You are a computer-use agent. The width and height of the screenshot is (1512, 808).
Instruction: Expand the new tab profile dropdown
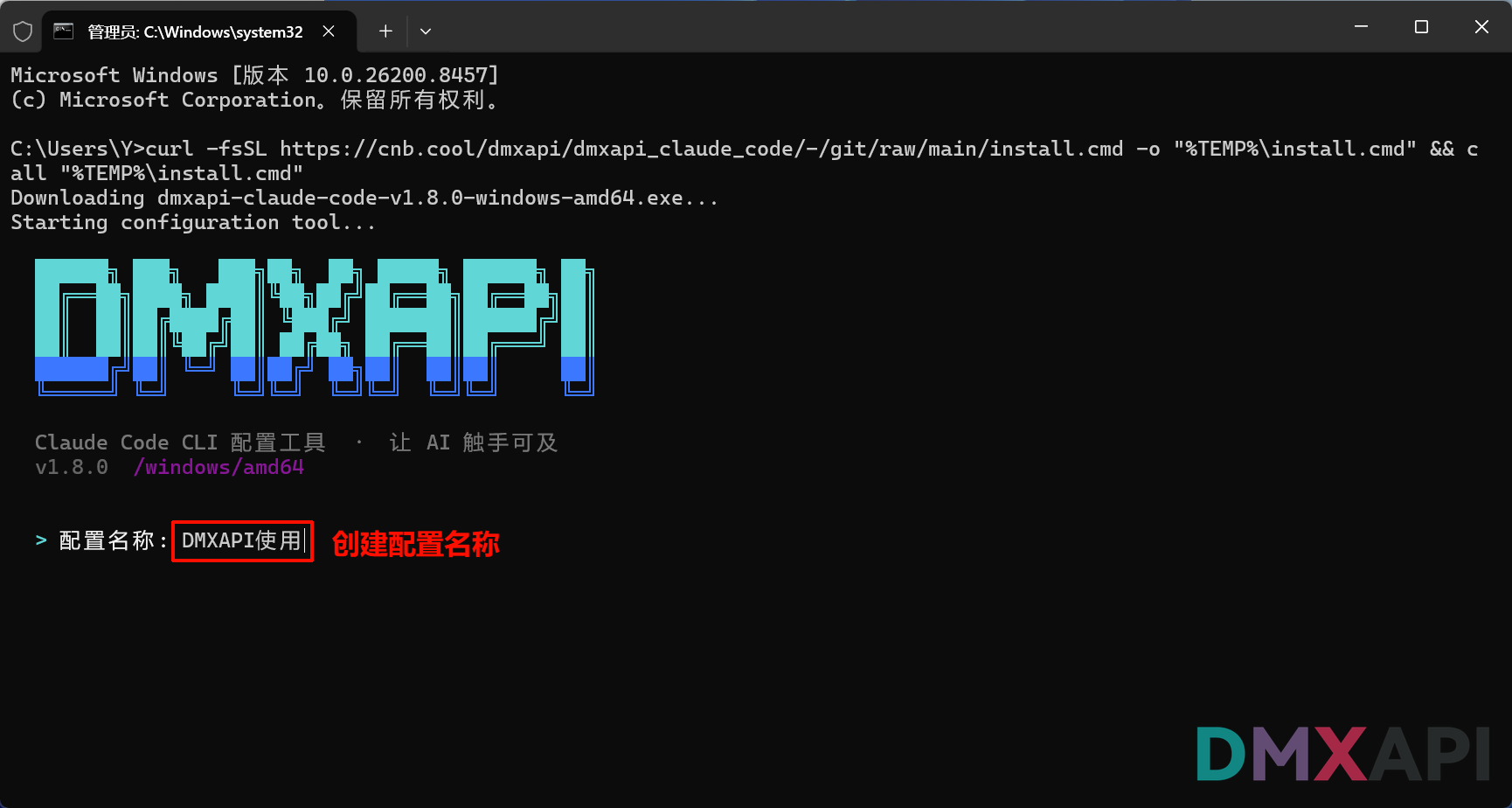tap(426, 31)
